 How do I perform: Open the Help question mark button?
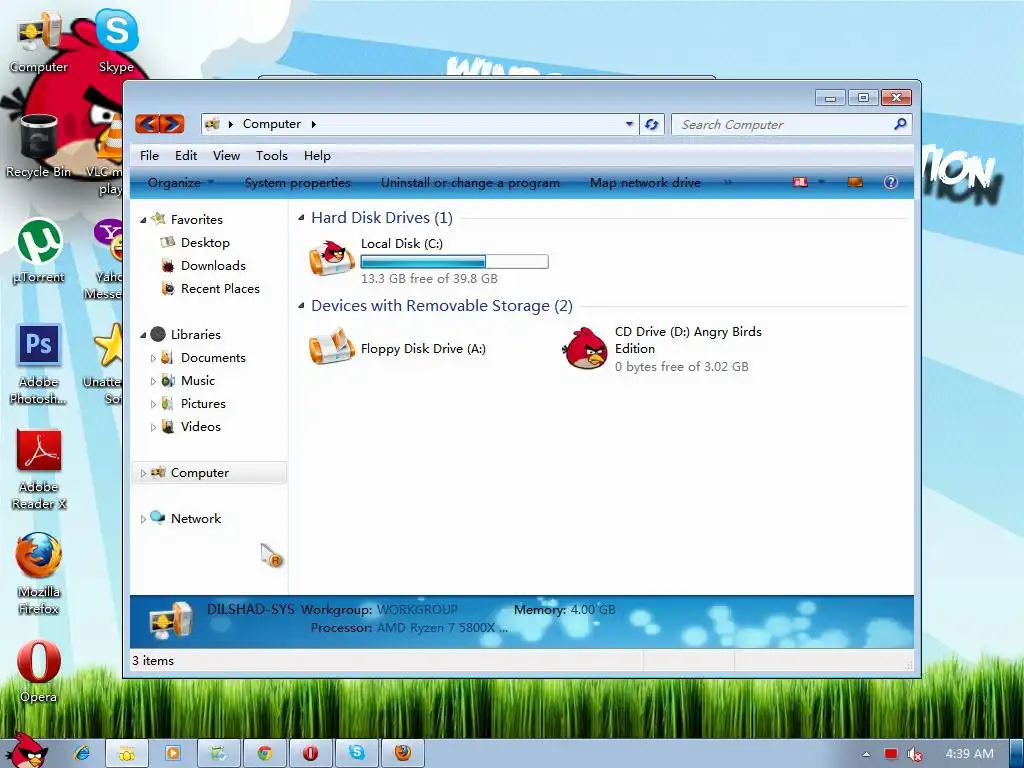[x=890, y=182]
